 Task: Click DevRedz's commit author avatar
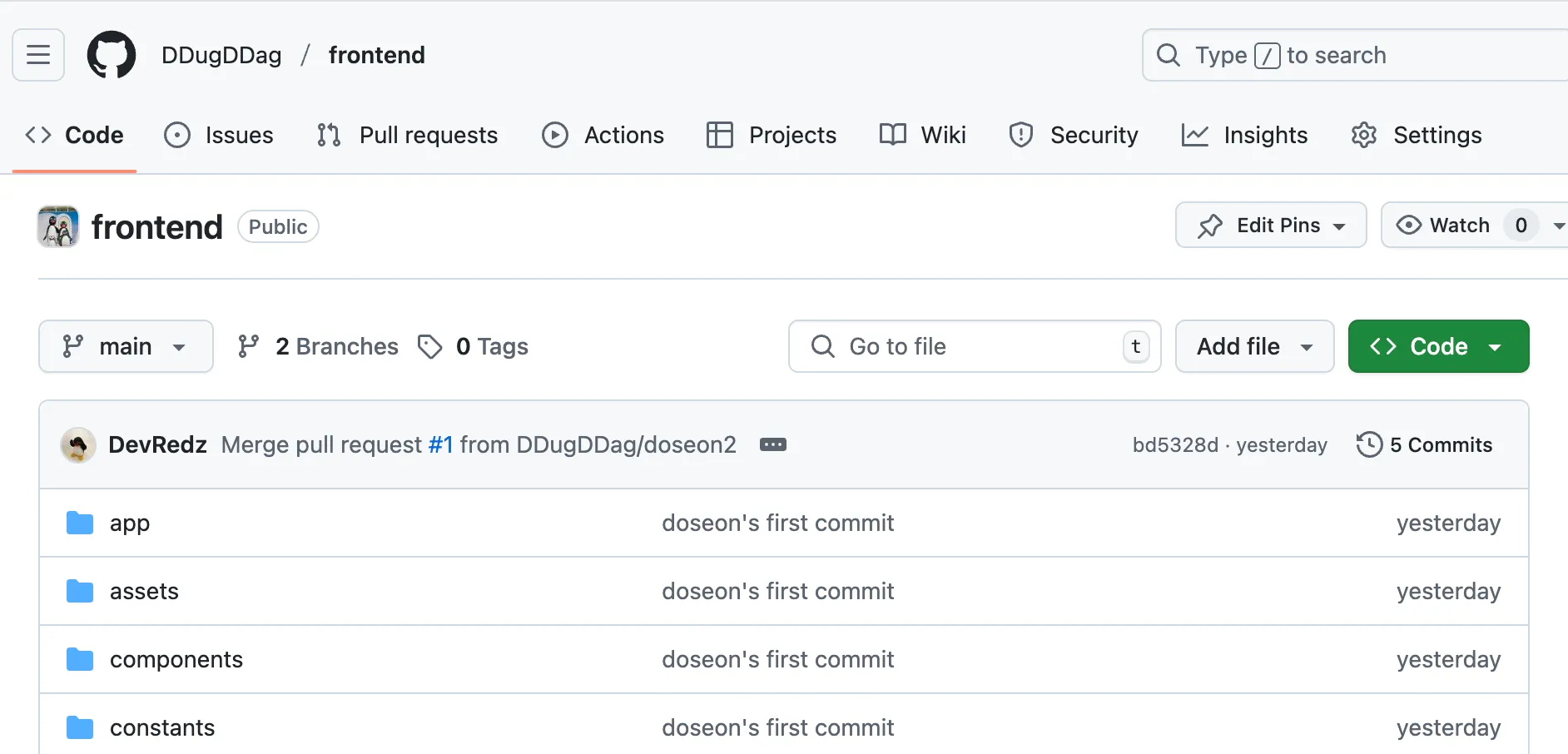coord(78,445)
